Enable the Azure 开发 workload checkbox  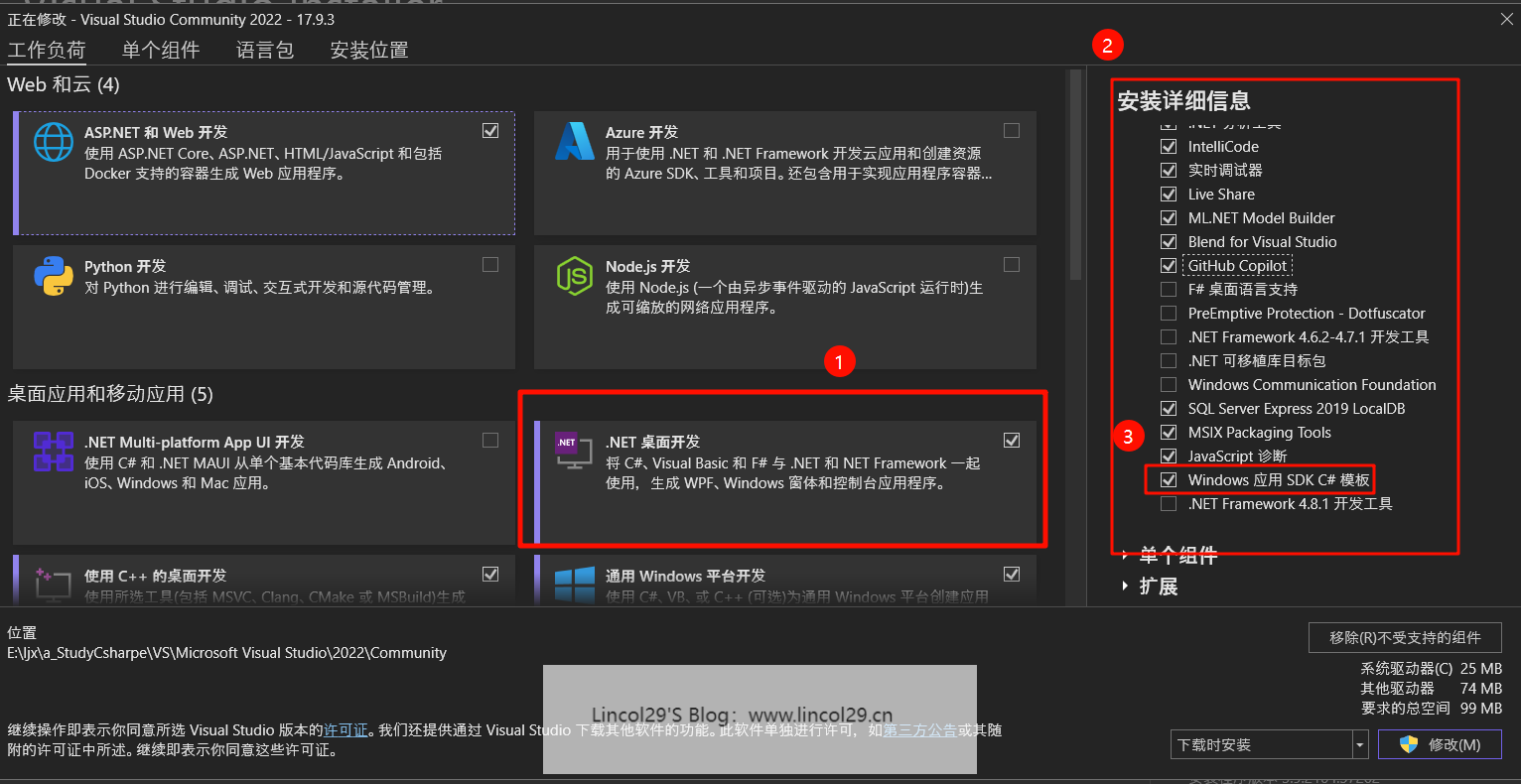click(1012, 130)
